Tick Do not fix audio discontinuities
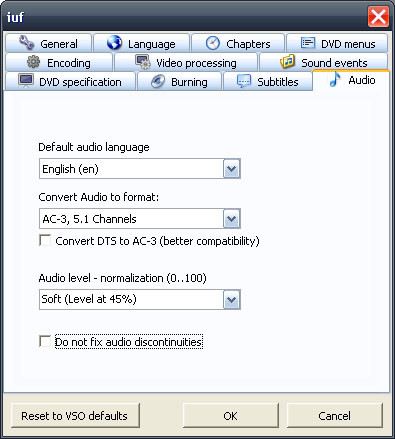Viewport: 395px width, 439px height. click(x=45, y=341)
